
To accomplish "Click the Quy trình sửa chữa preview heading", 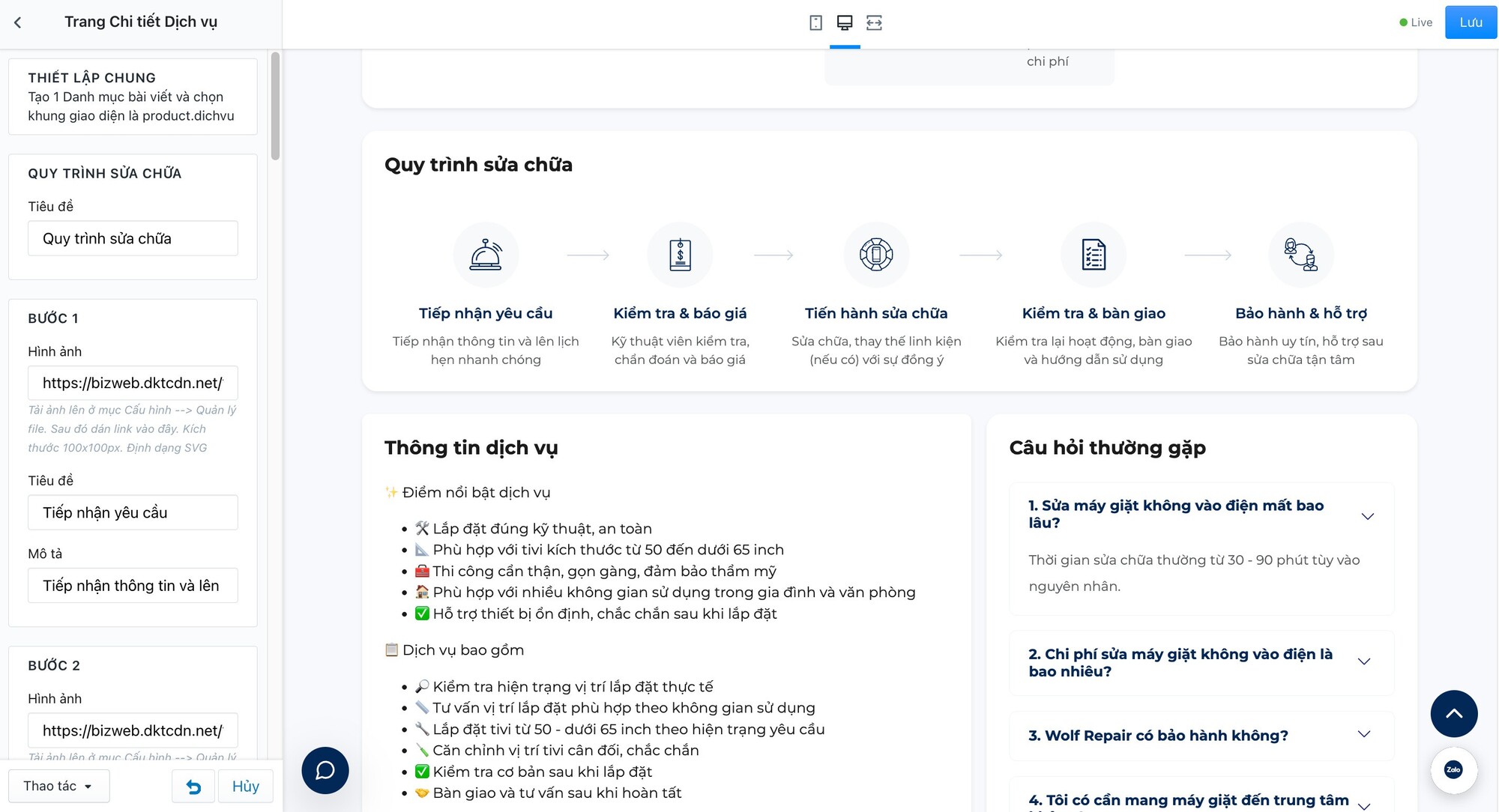I will (x=478, y=165).
